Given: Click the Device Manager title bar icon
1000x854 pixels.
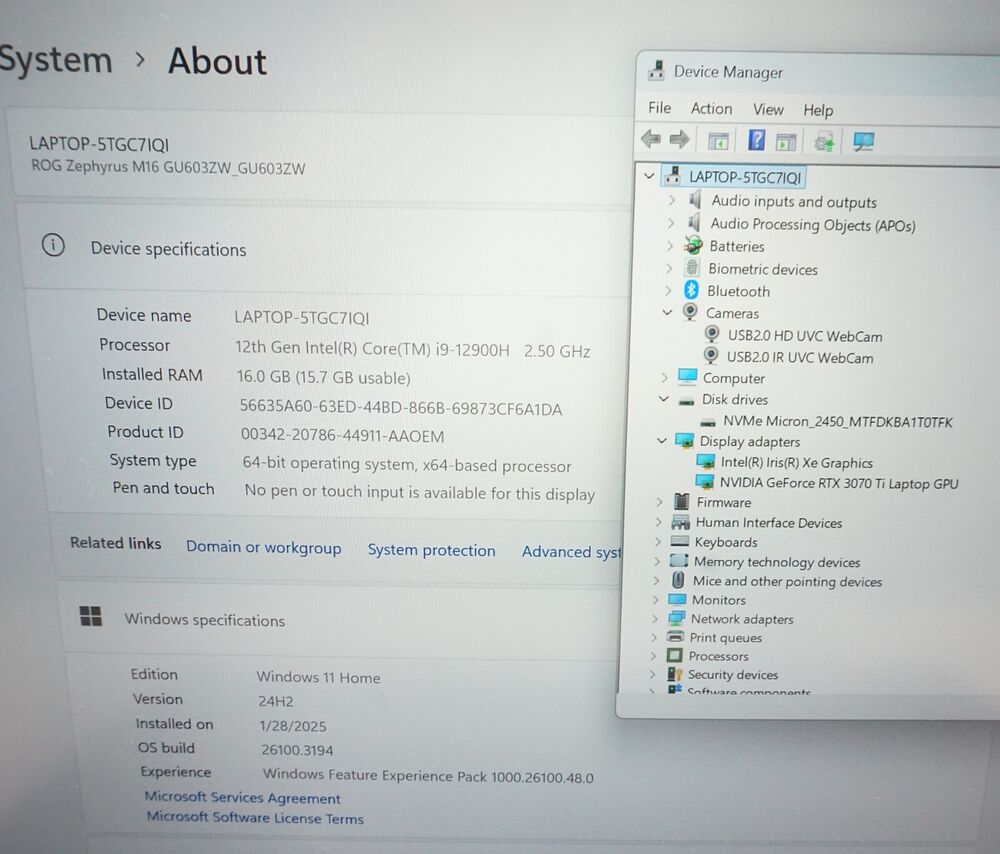Looking at the screenshot, I should point(656,70).
